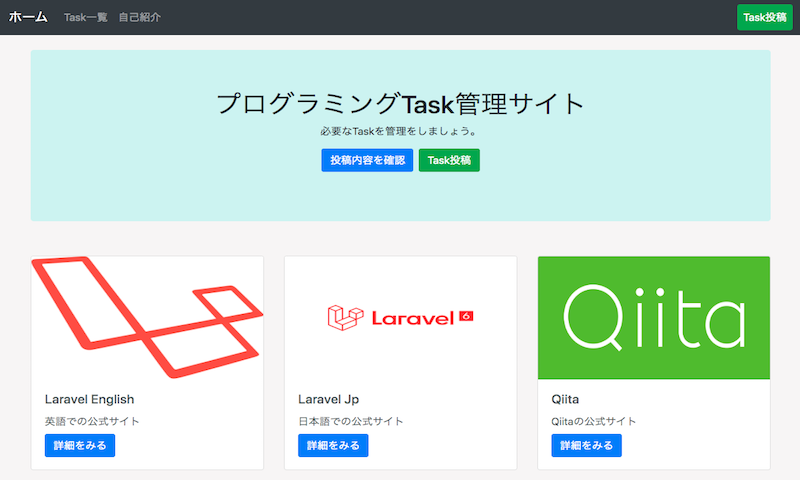The image size is (800, 480).
Task: Open the green Qiita logo image
Action: coord(654,317)
